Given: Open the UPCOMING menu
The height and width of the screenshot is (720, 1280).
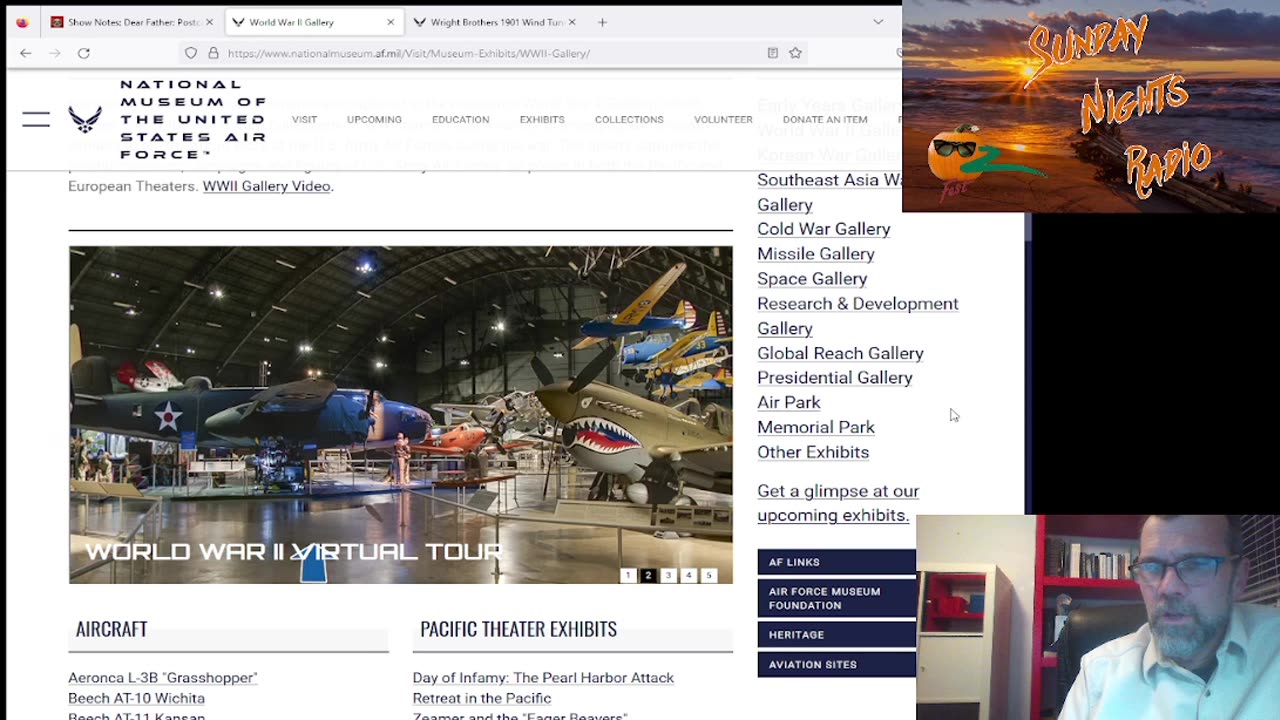Looking at the screenshot, I should [x=374, y=120].
